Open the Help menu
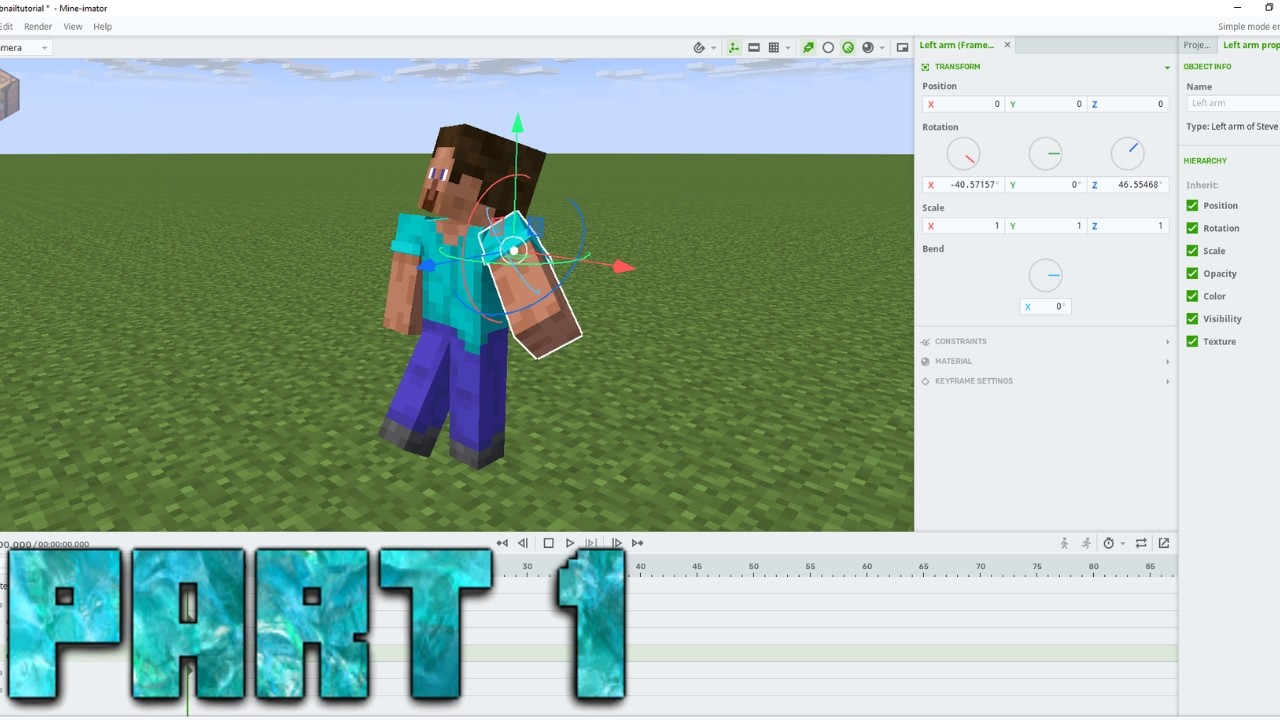Image resolution: width=1280 pixels, height=720 pixels. [103, 27]
